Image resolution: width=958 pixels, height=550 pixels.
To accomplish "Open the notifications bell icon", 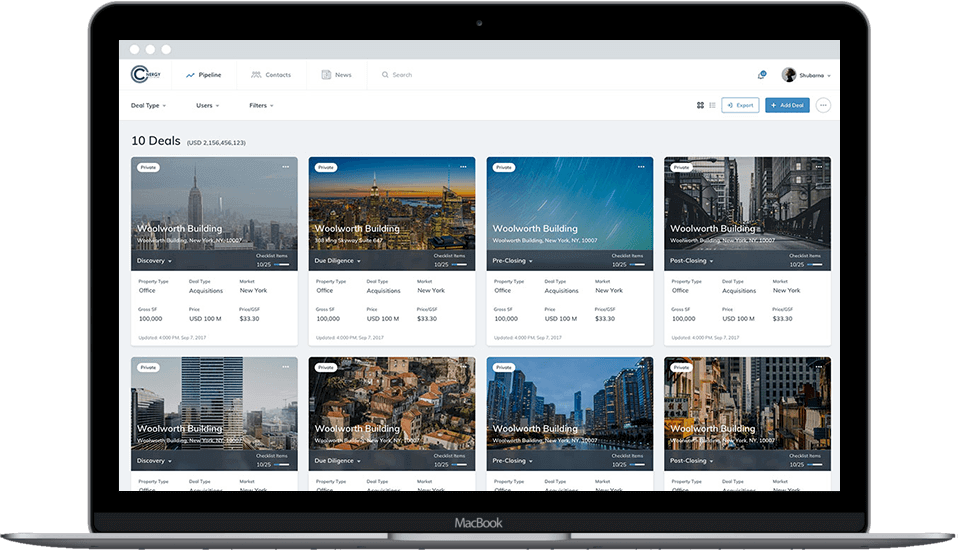I will [x=761, y=75].
